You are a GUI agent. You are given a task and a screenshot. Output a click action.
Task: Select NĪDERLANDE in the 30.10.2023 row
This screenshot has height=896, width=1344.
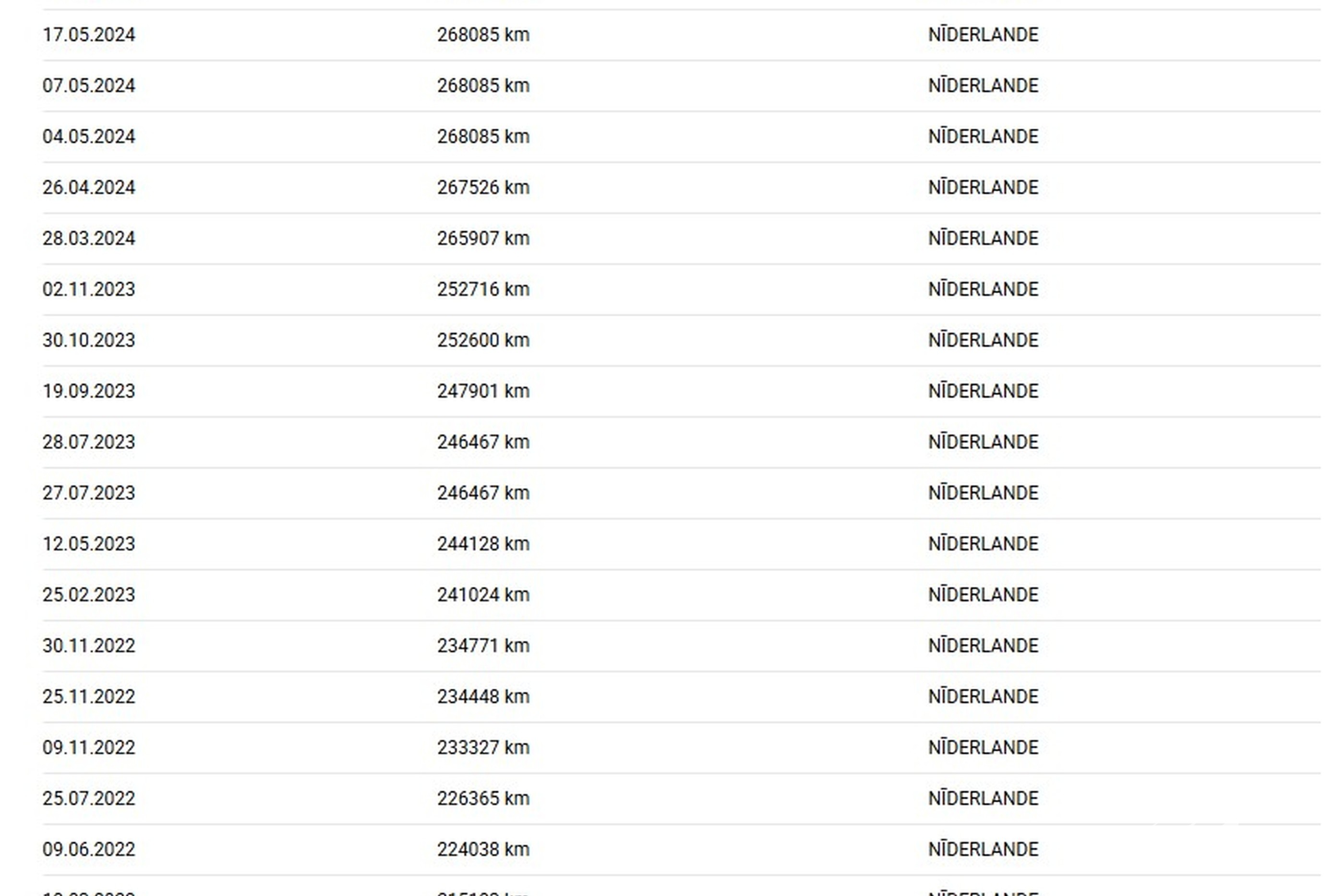pyautogui.click(x=983, y=340)
